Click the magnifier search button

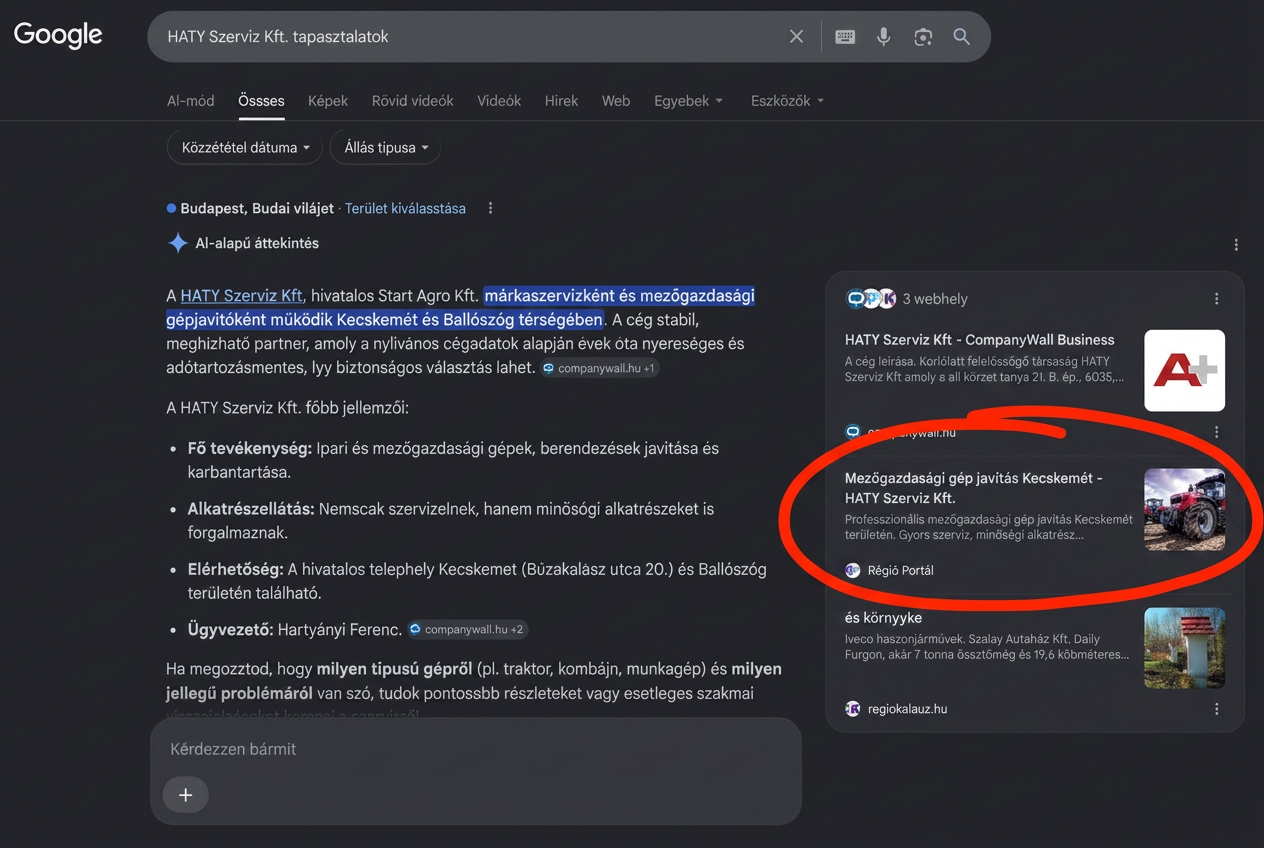(x=962, y=37)
